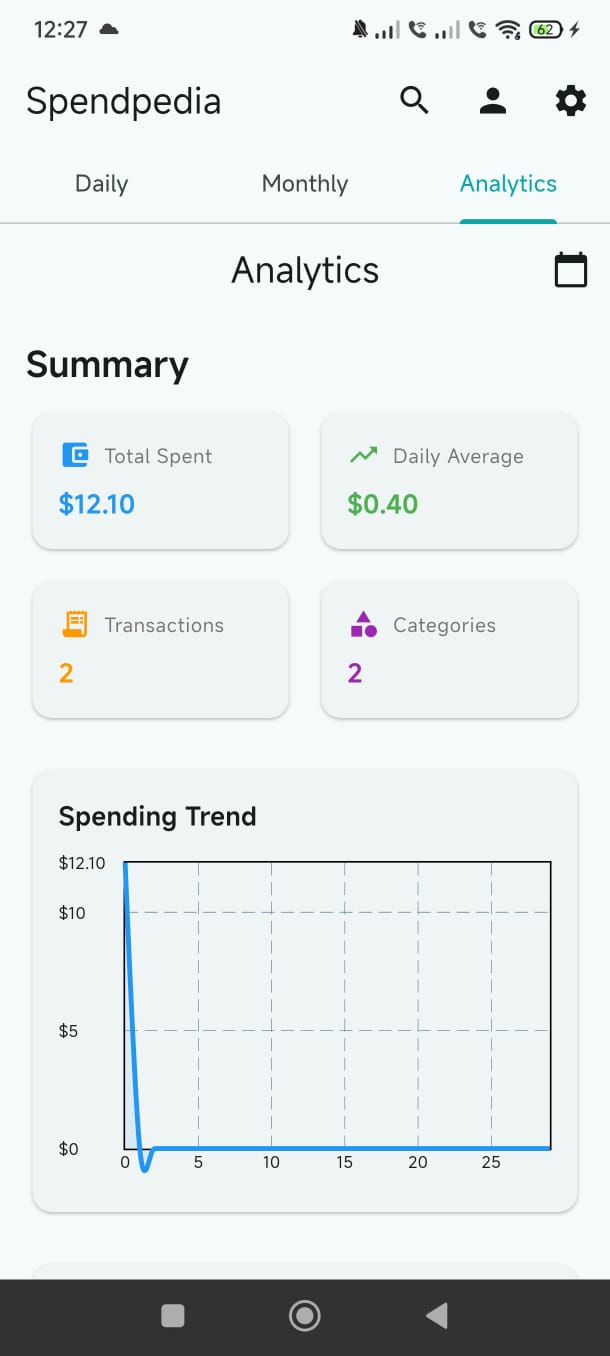The height and width of the screenshot is (1356, 610).
Task: Tap the Total Spent $12.10 card
Action: (161, 481)
